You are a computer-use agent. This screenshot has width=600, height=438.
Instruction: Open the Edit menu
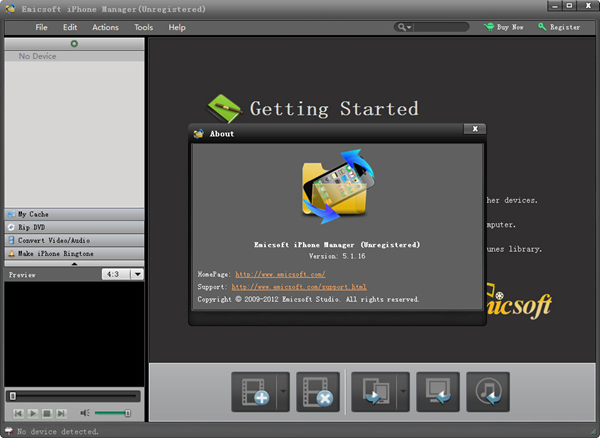coord(70,27)
